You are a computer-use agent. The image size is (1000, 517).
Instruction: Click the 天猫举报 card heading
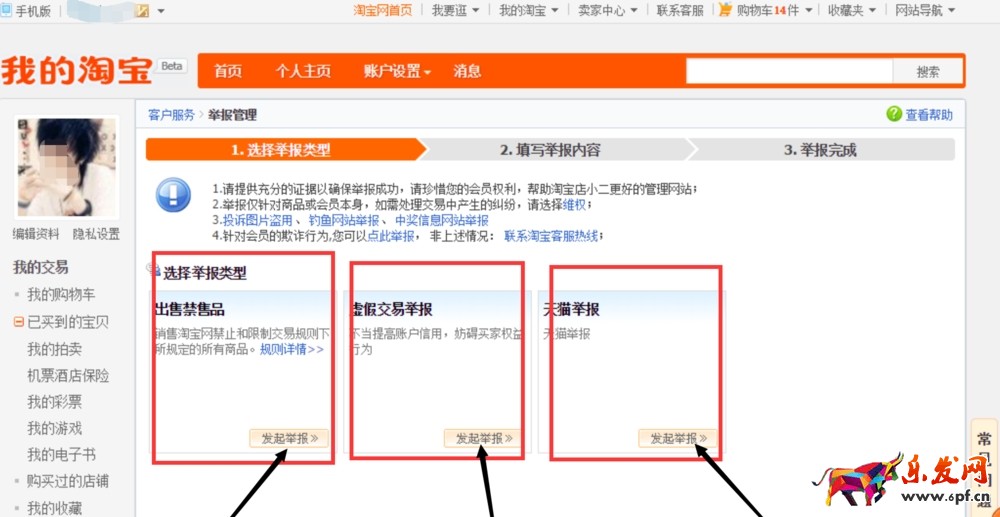pos(571,310)
